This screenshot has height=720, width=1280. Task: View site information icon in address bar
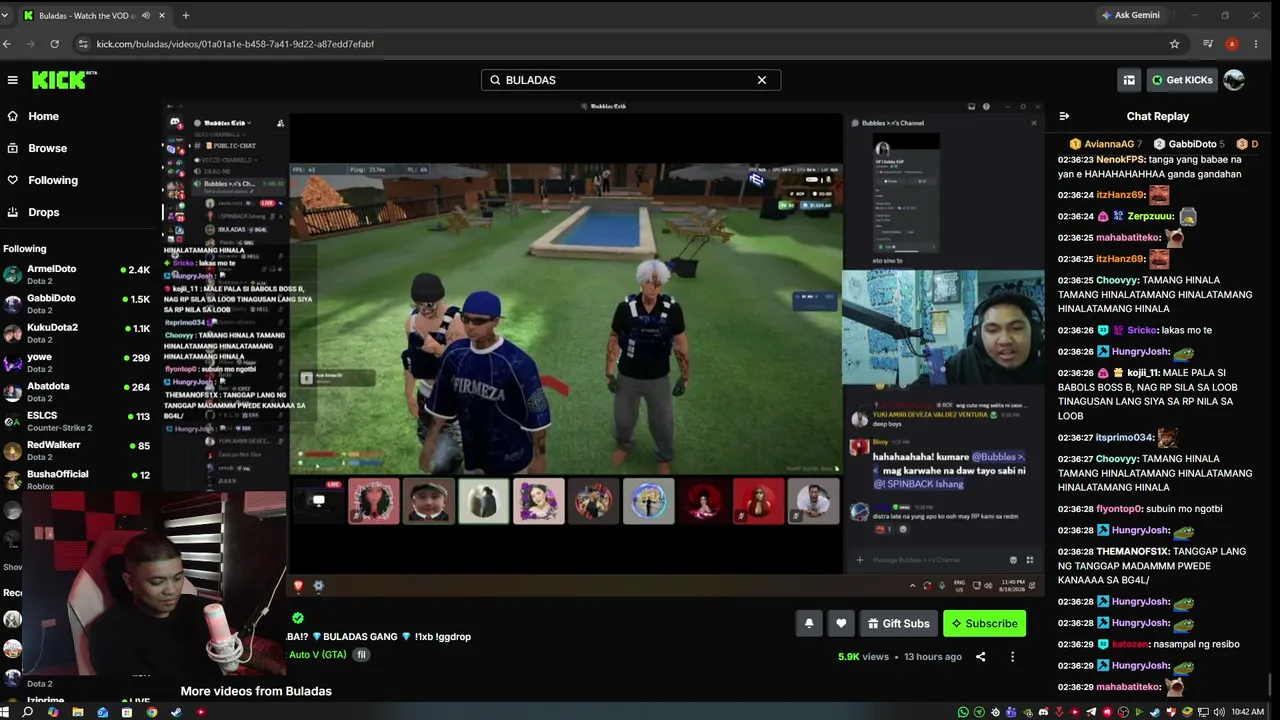[83, 44]
